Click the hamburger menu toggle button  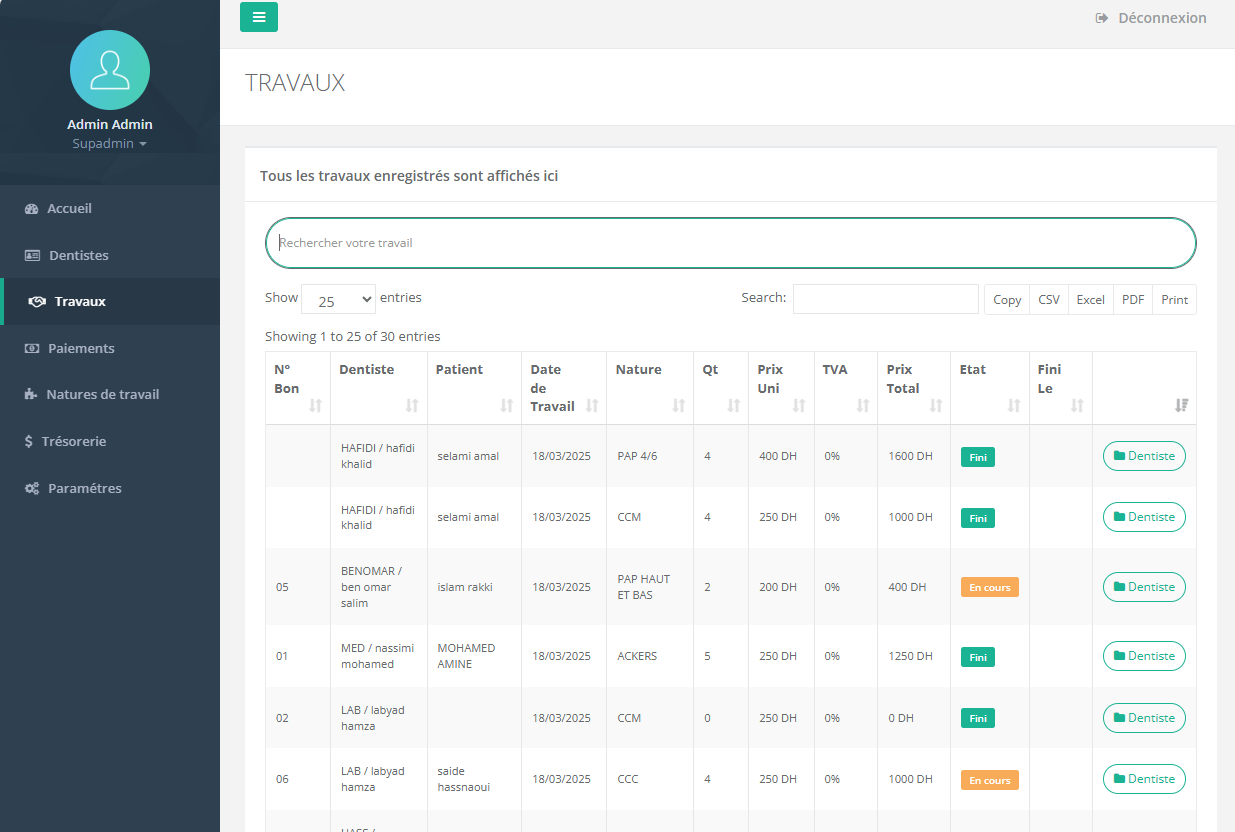pyautogui.click(x=259, y=17)
